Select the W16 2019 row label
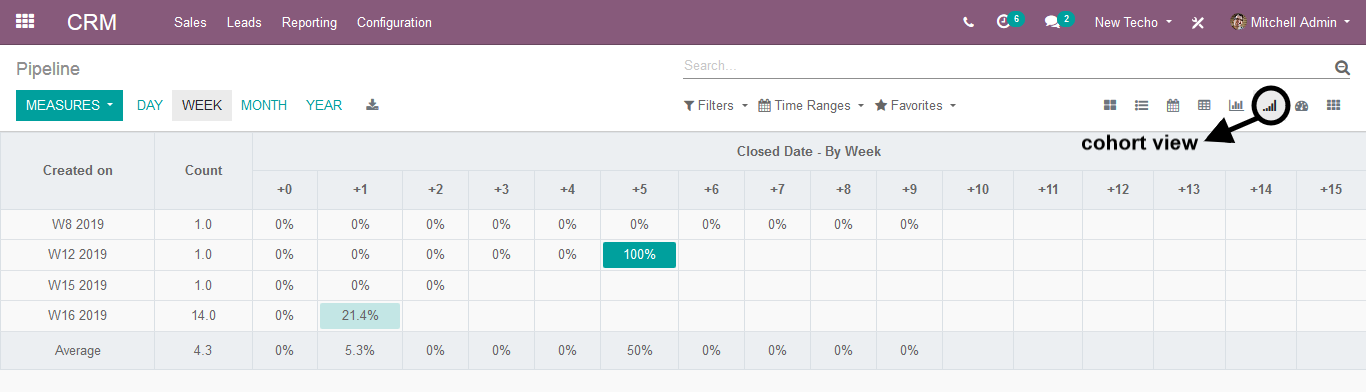The width and height of the screenshot is (1366, 392). point(77,316)
